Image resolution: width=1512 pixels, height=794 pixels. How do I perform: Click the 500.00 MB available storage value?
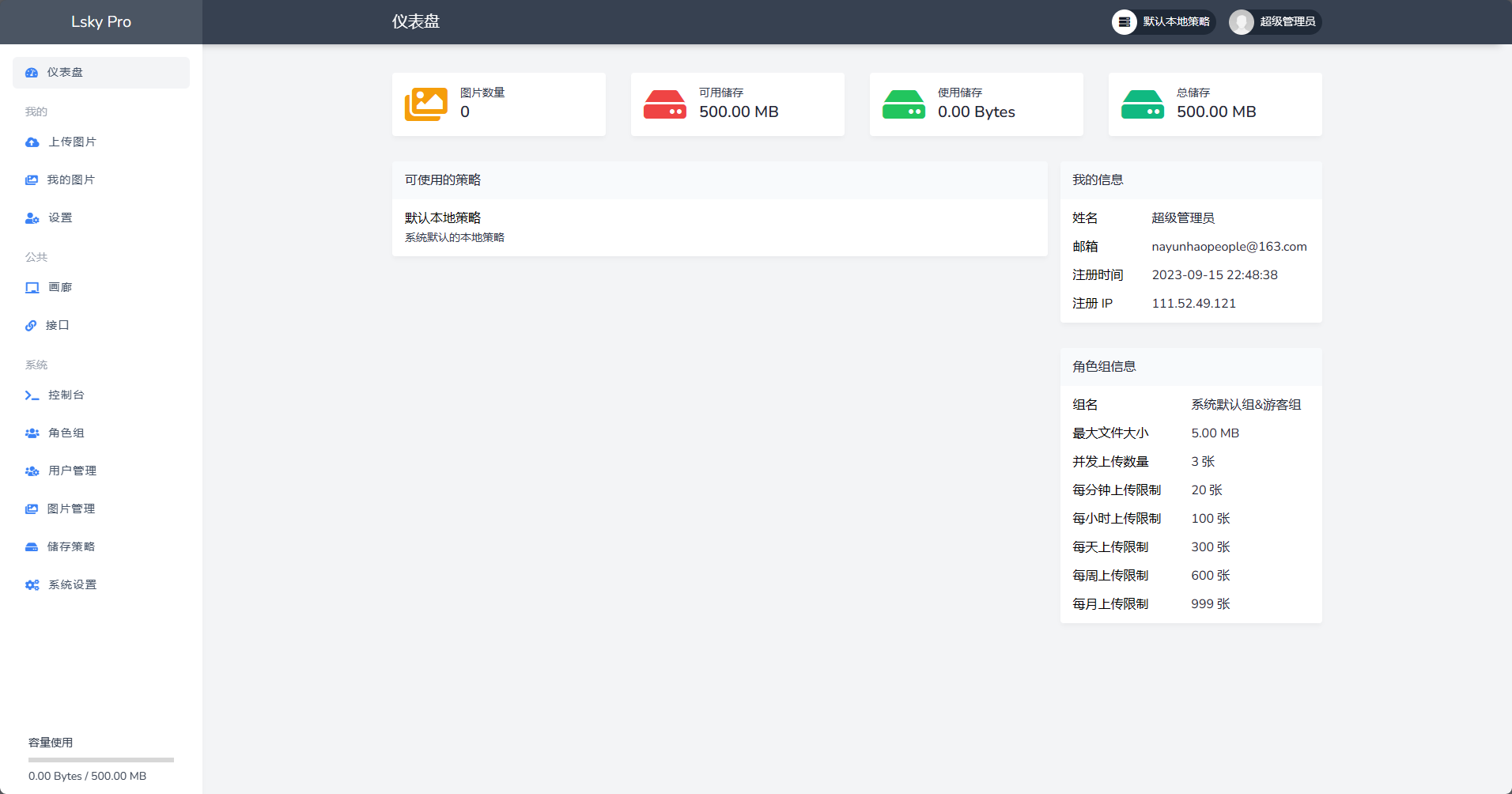(739, 112)
